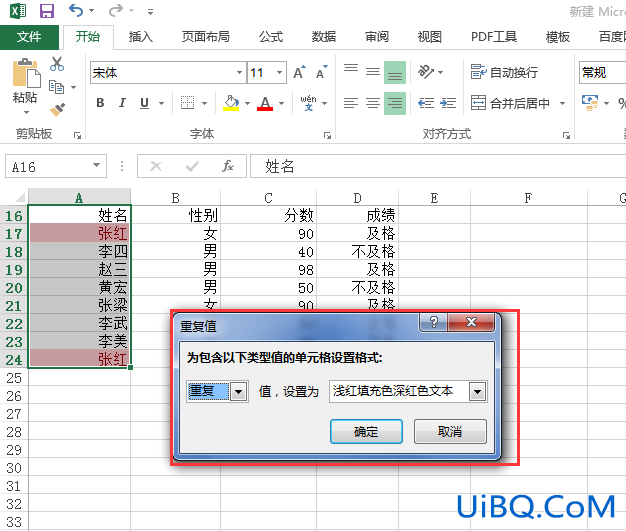Increase font size with larger A icon

click(x=299, y=73)
